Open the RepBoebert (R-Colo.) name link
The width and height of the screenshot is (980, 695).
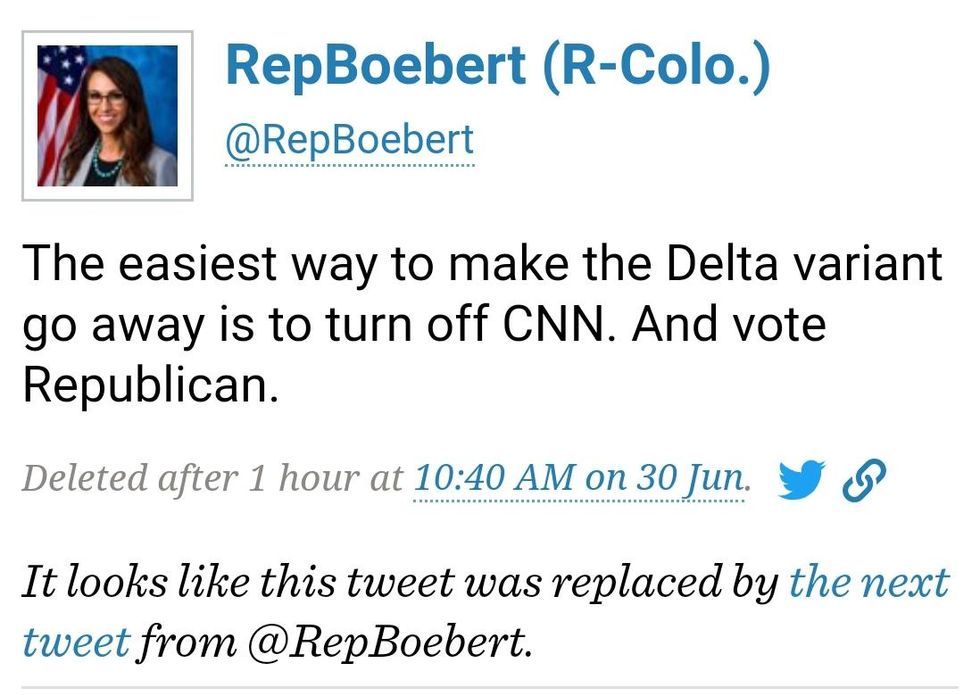[498, 66]
